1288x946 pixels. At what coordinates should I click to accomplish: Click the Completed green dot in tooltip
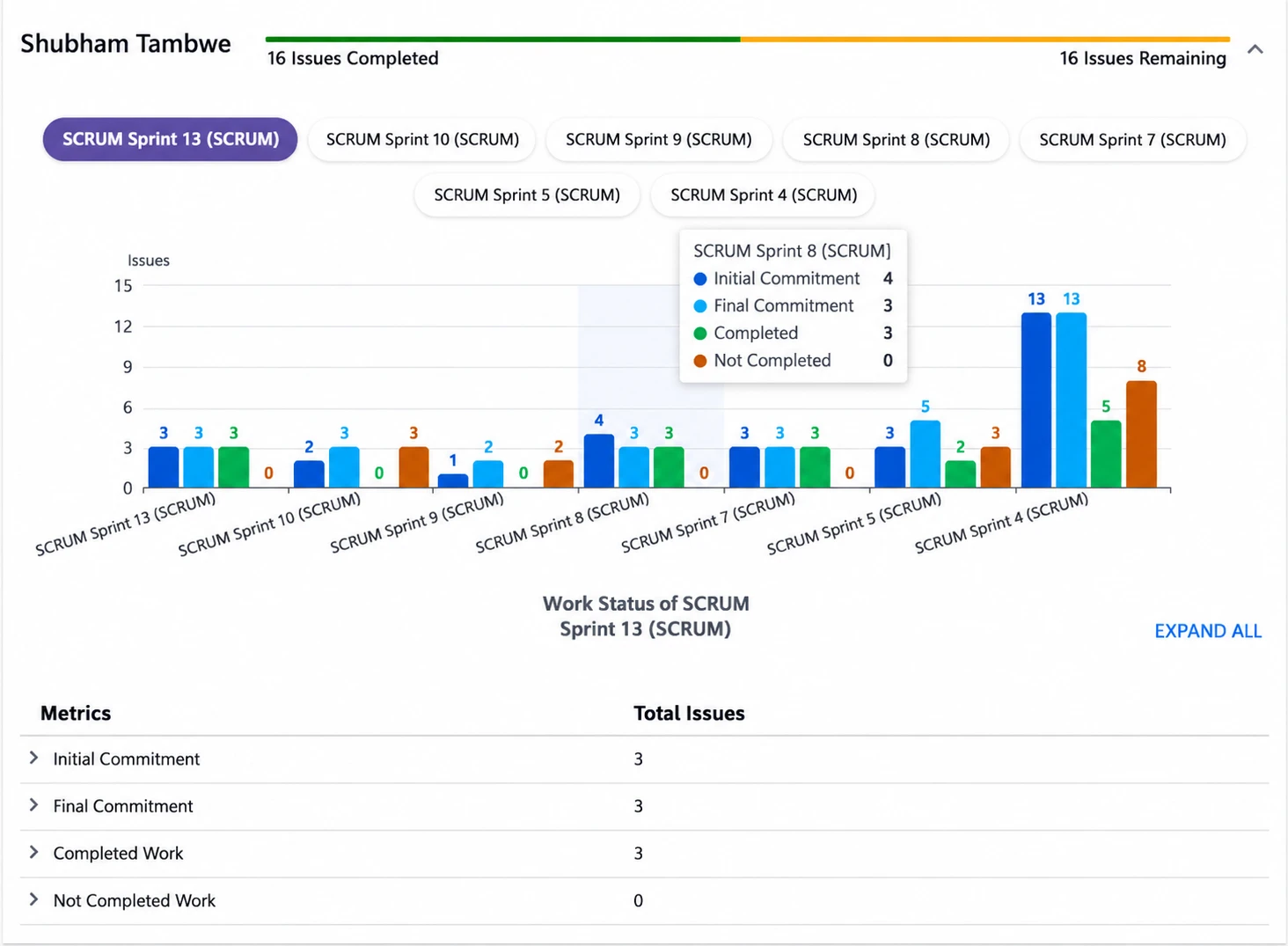click(700, 334)
